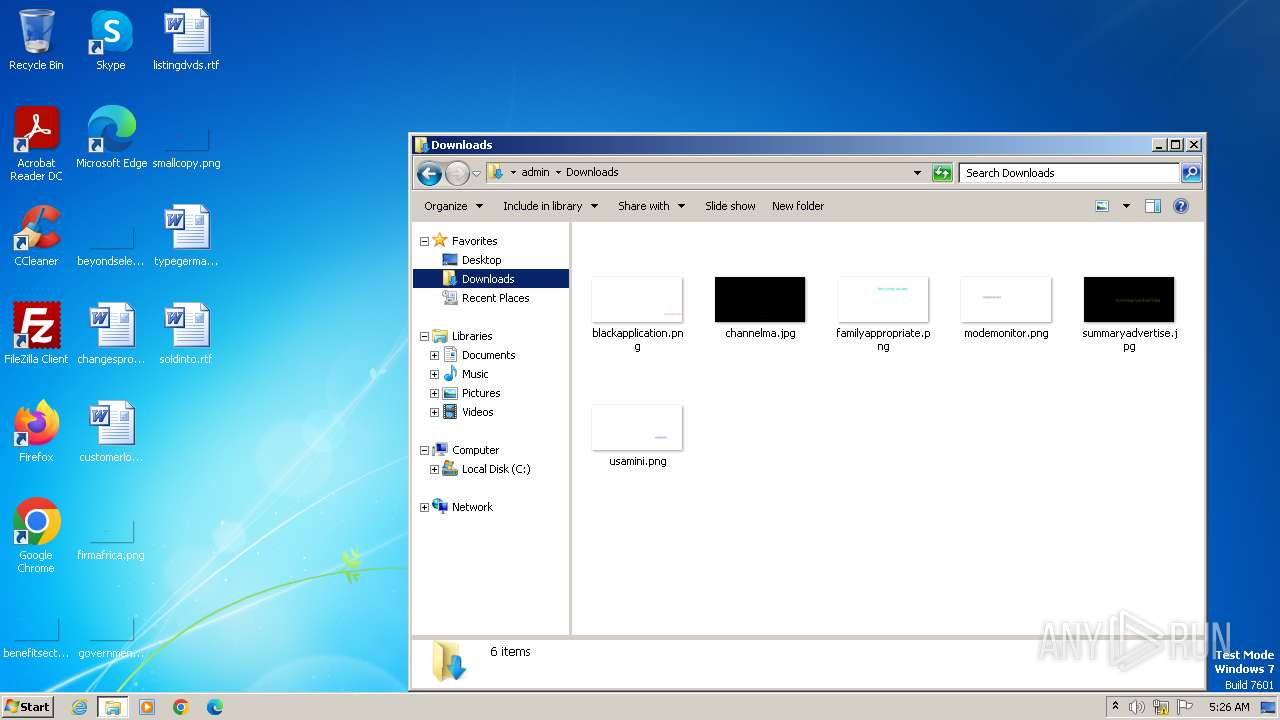Viewport: 1280px width, 720px height.
Task: Open Internet Explorer from taskbar
Action: point(80,707)
